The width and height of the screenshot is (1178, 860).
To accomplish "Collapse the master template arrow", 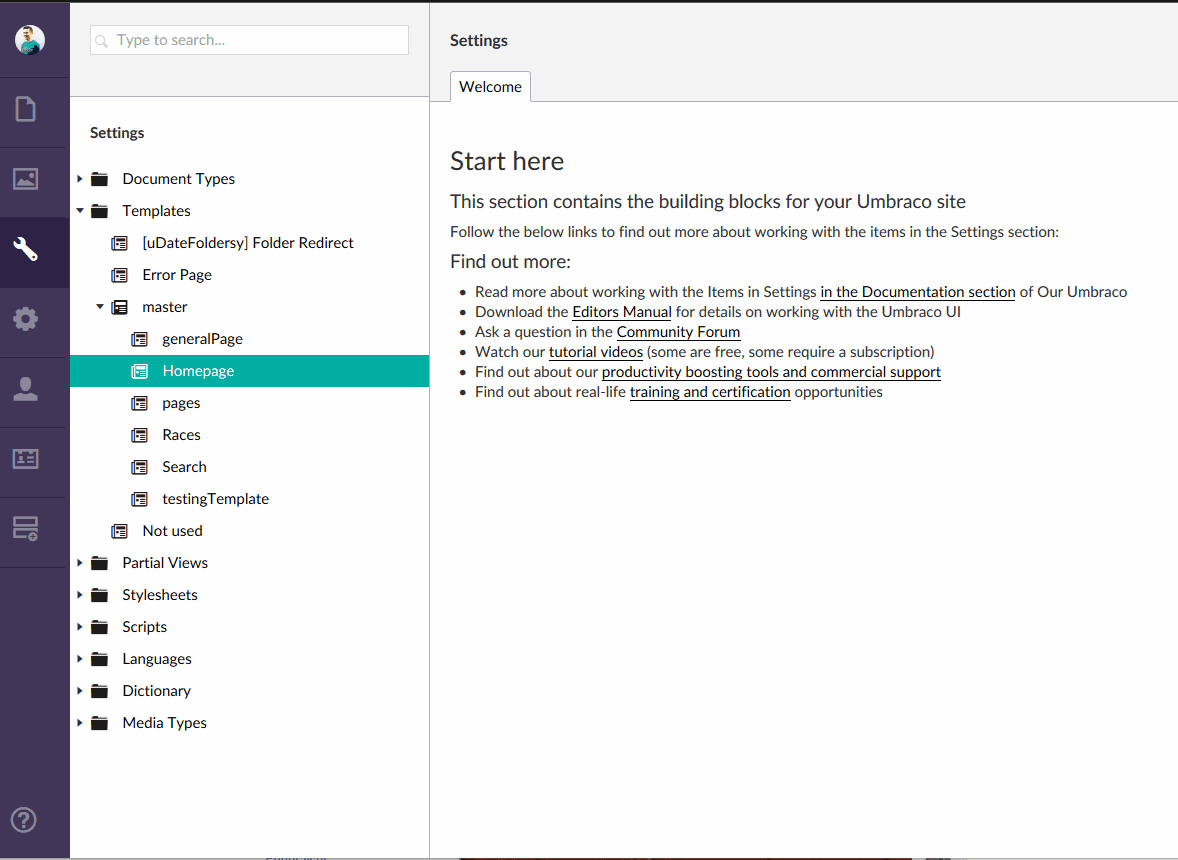I will tap(99, 306).
